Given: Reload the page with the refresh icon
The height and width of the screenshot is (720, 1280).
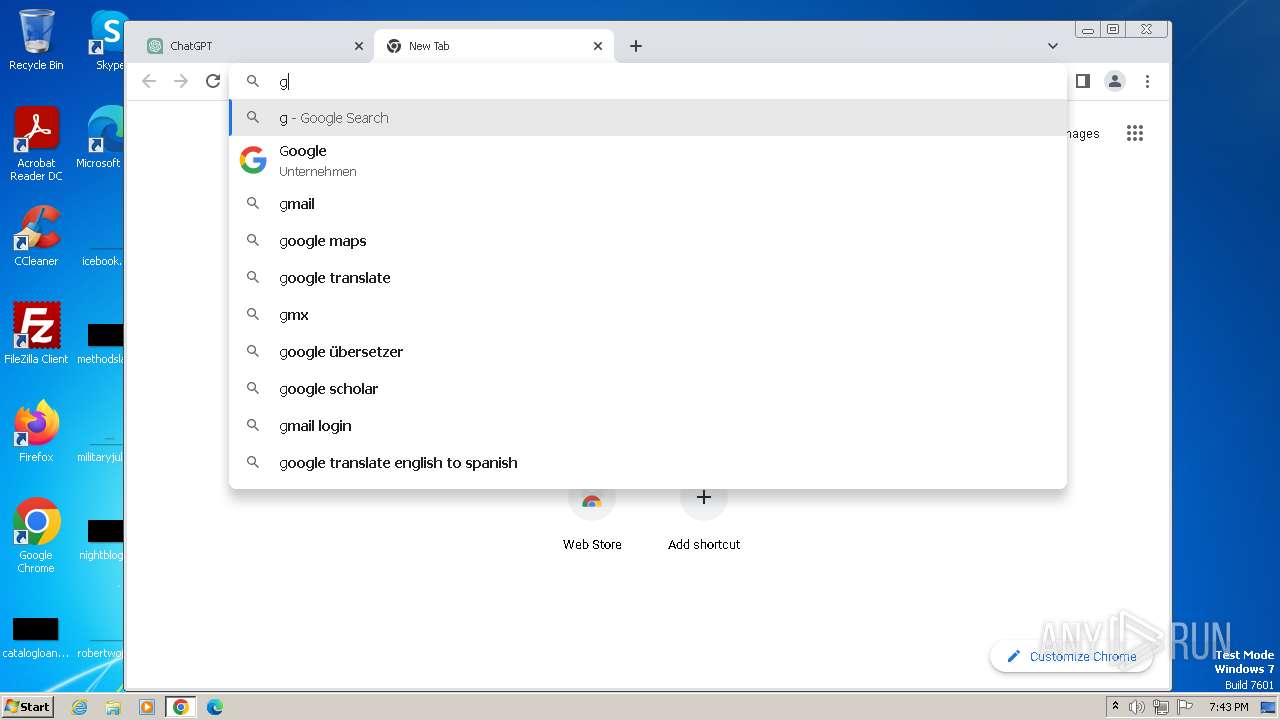Looking at the screenshot, I should point(213,81).
